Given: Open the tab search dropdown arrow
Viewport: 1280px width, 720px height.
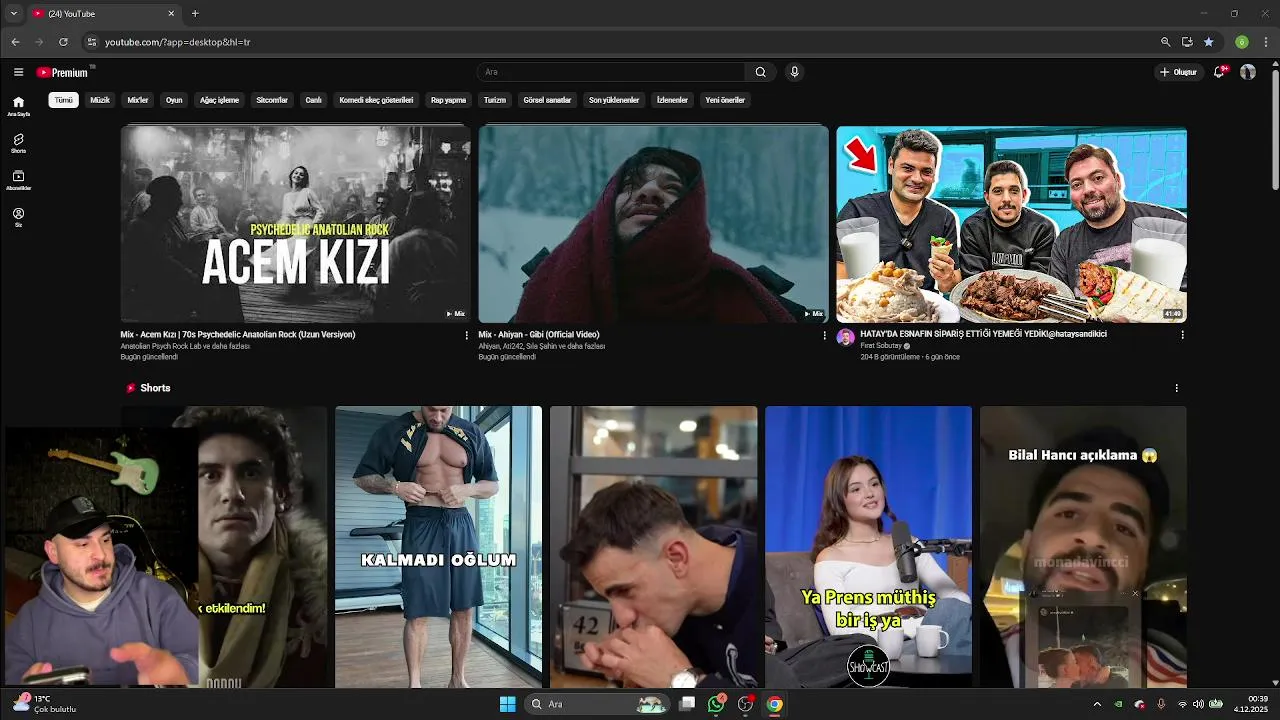Looking at the screenshot, I should (x=13, y=14).
